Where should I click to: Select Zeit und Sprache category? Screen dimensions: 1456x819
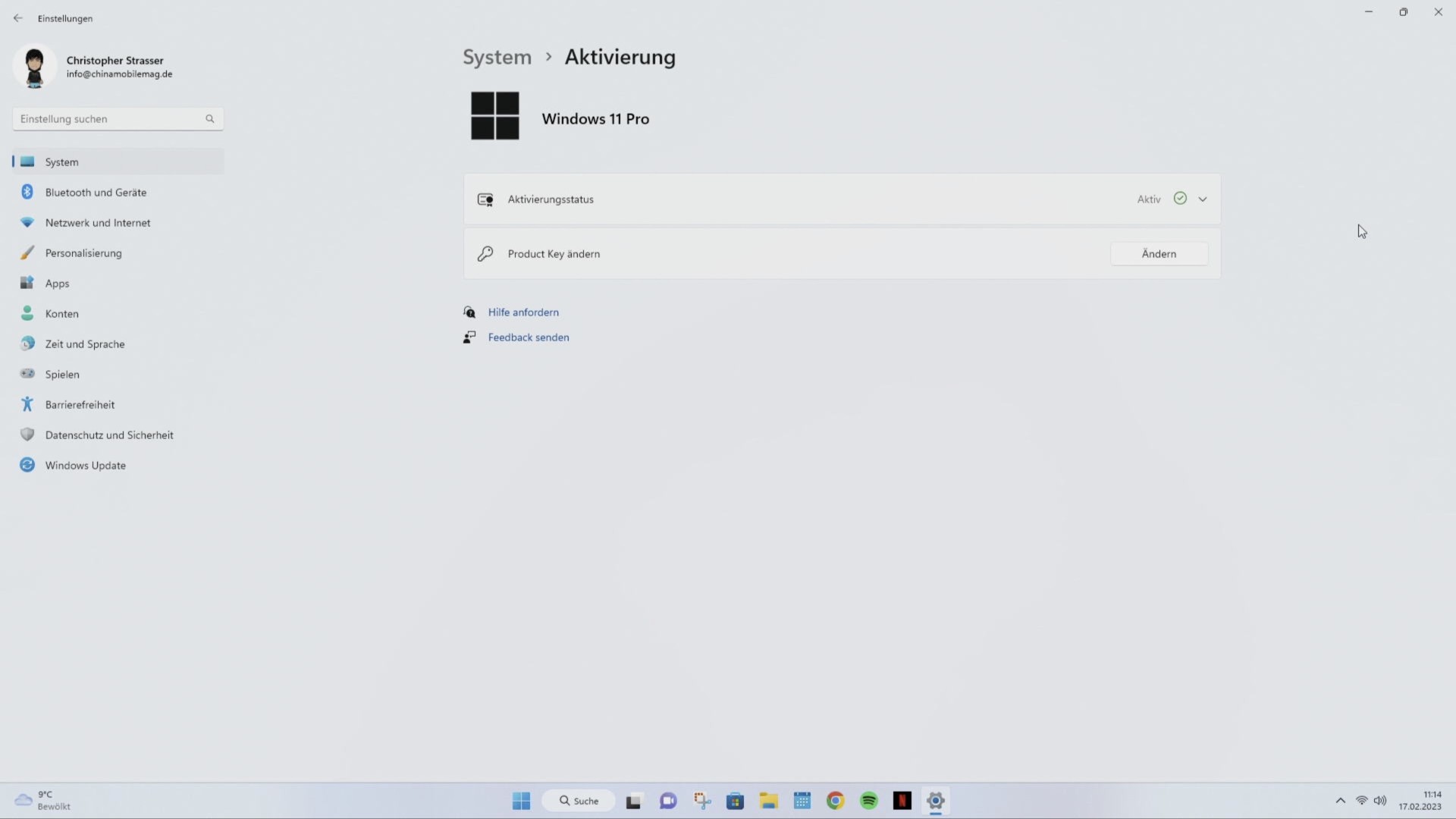point(84,344)
